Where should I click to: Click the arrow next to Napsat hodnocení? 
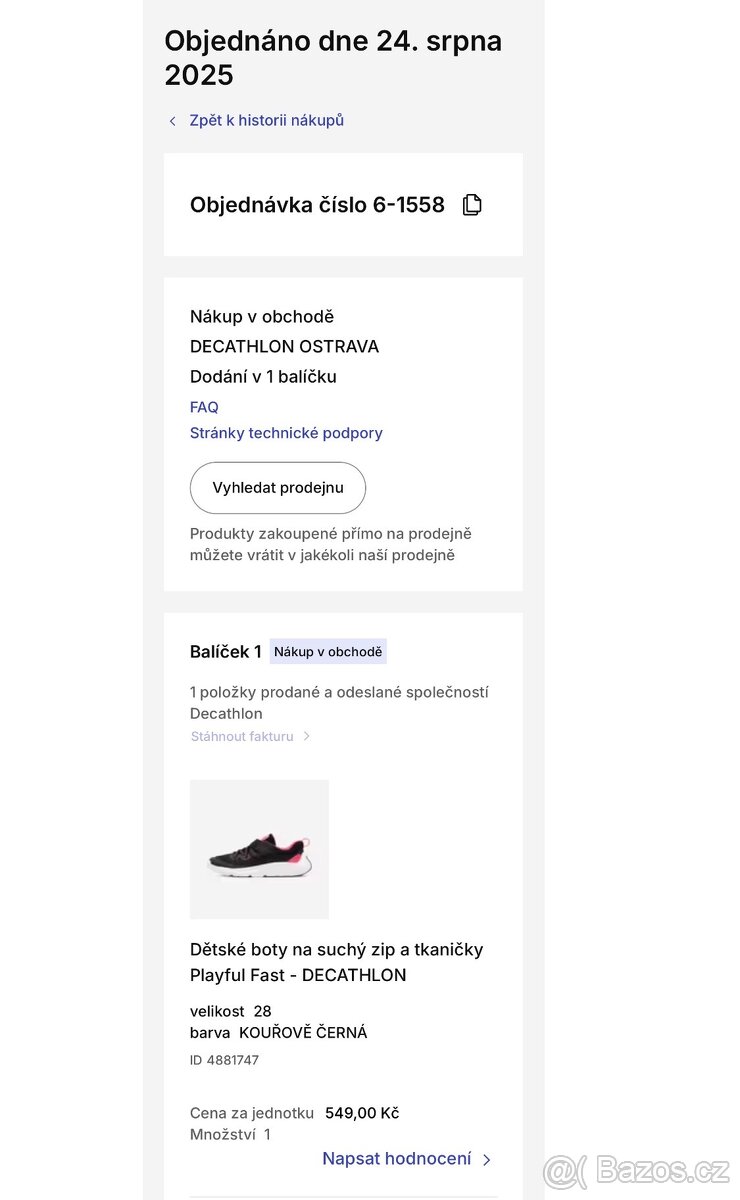[x=487, y=1160]
